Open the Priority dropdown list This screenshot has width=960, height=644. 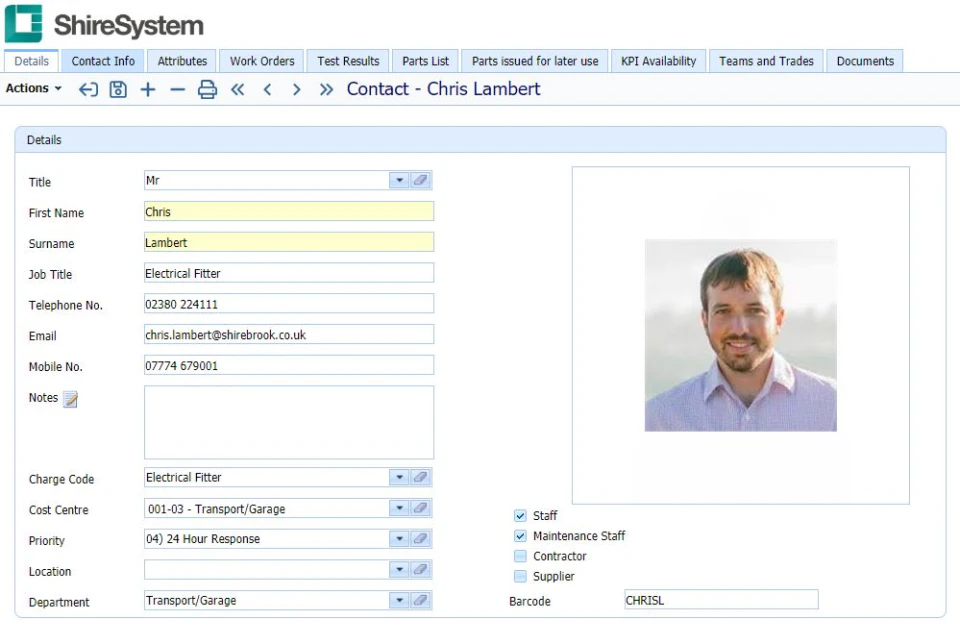click(397, 539)
